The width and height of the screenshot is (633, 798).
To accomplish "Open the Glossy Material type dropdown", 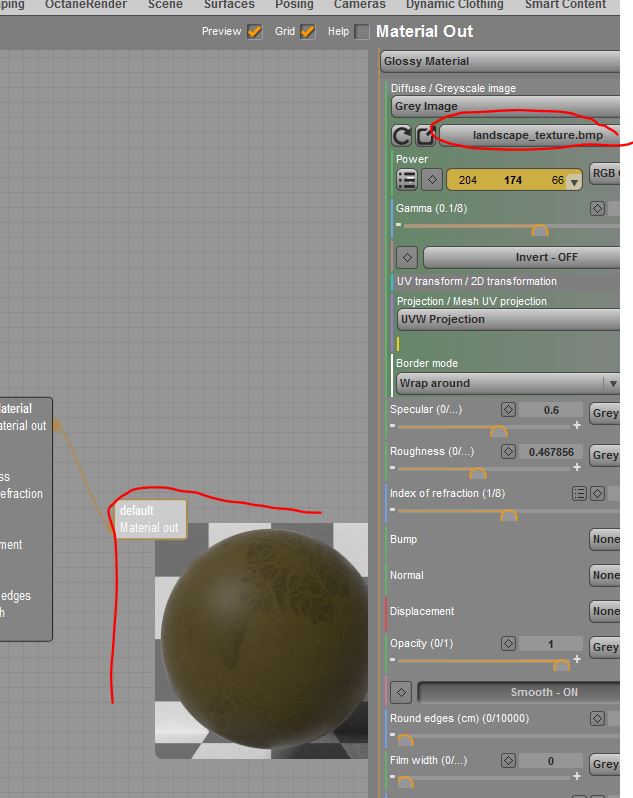I will tap(500, 62).
